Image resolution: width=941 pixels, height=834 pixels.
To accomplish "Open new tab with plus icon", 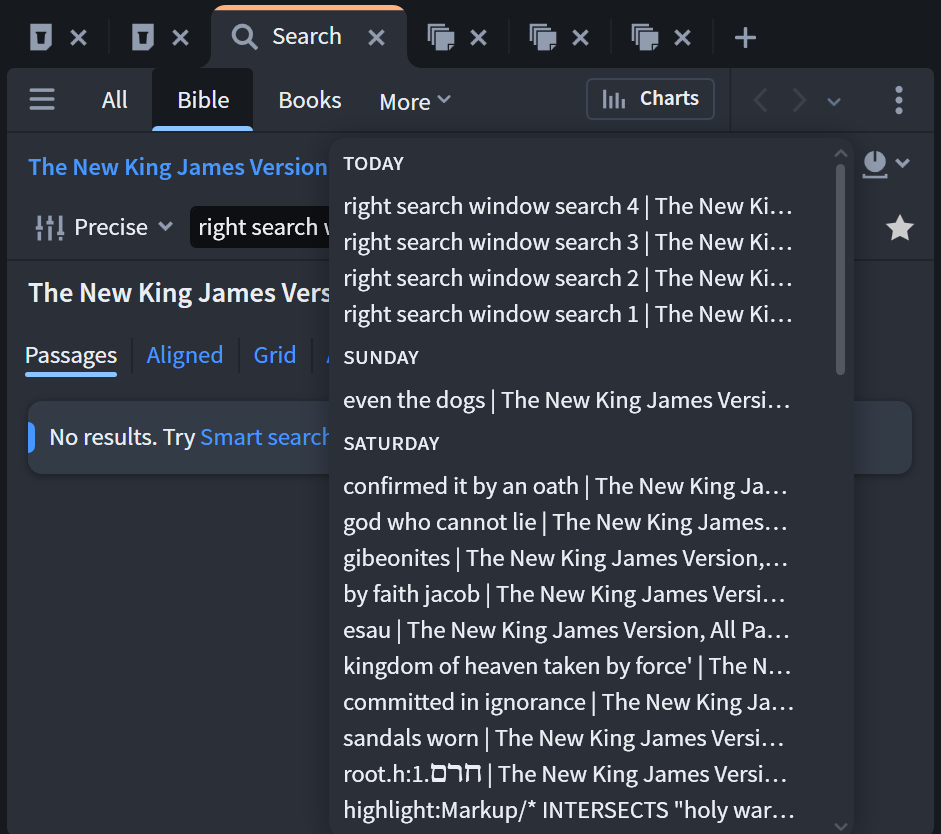I will click(745, 38).
